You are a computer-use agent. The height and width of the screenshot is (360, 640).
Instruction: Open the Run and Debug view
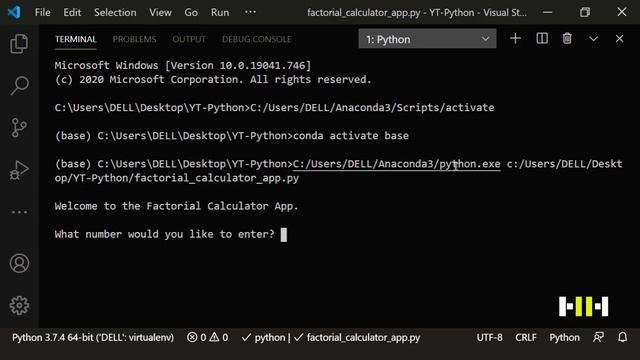point(19,170)
